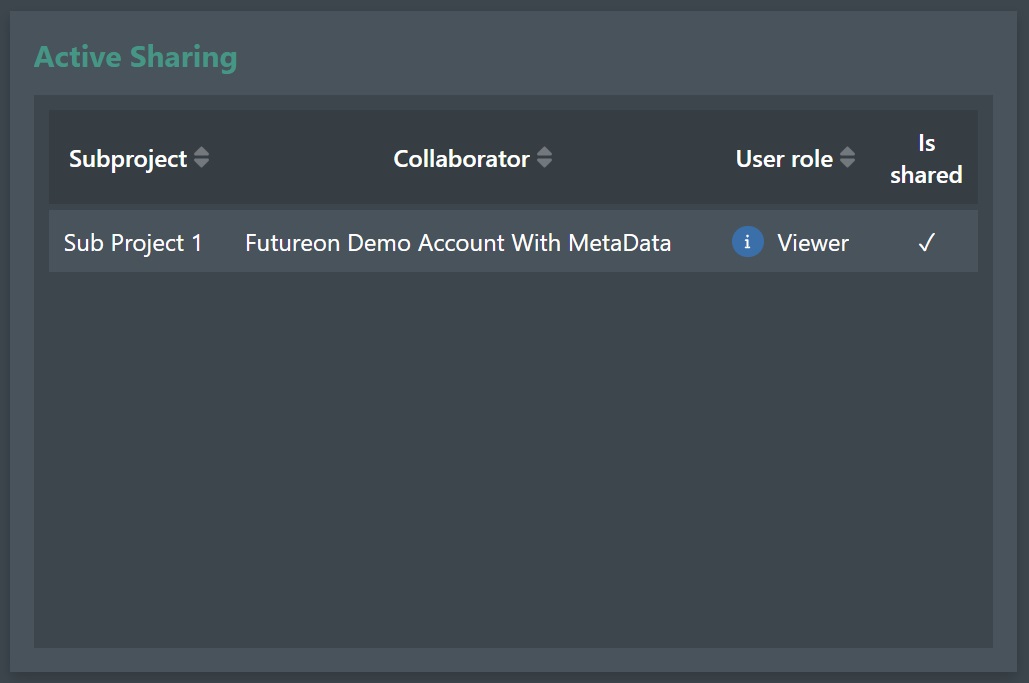The height and width of the screenshot is (683, 1029).
Task: Select the Sub Project 1 cell
Action: pos(133,243)
